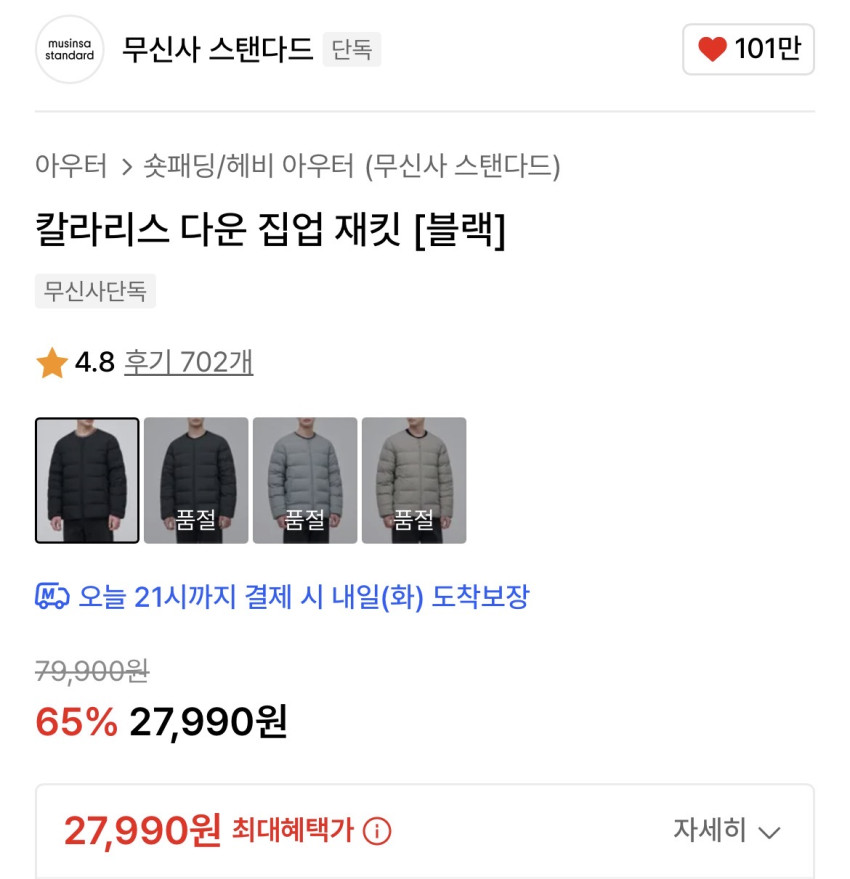The image size is (850, 879).
Task: Open the 무신사 스탠다드 brand page
Action: [x=217, y=49]
